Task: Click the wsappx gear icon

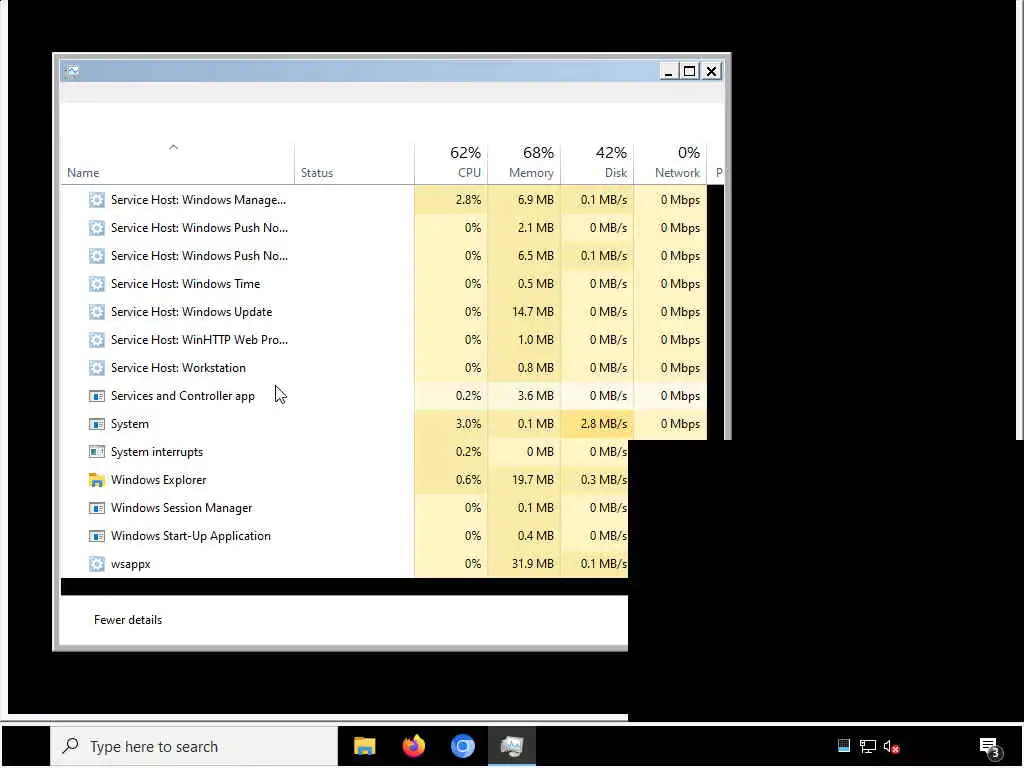Action: (97, 564)
